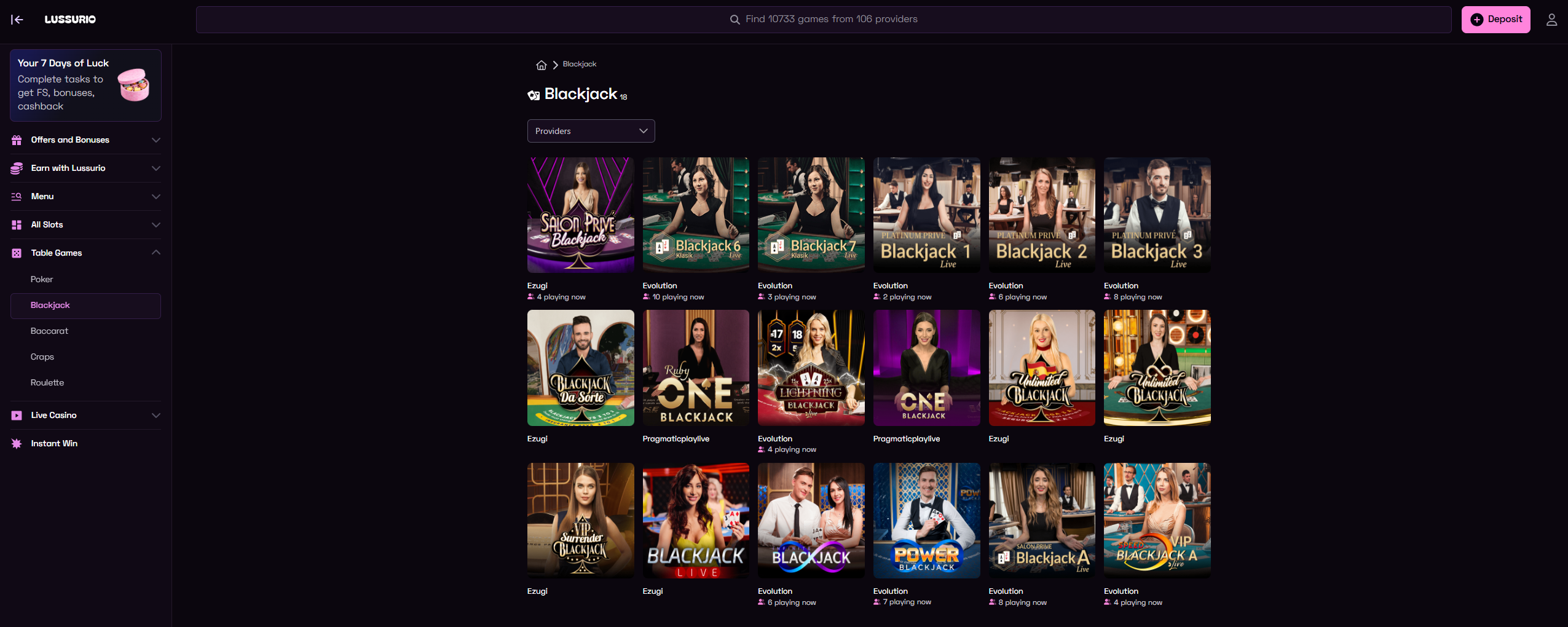This screenshot has height=627, width=1568.
Task: Focus the game search field
Action: click(824, 20)
